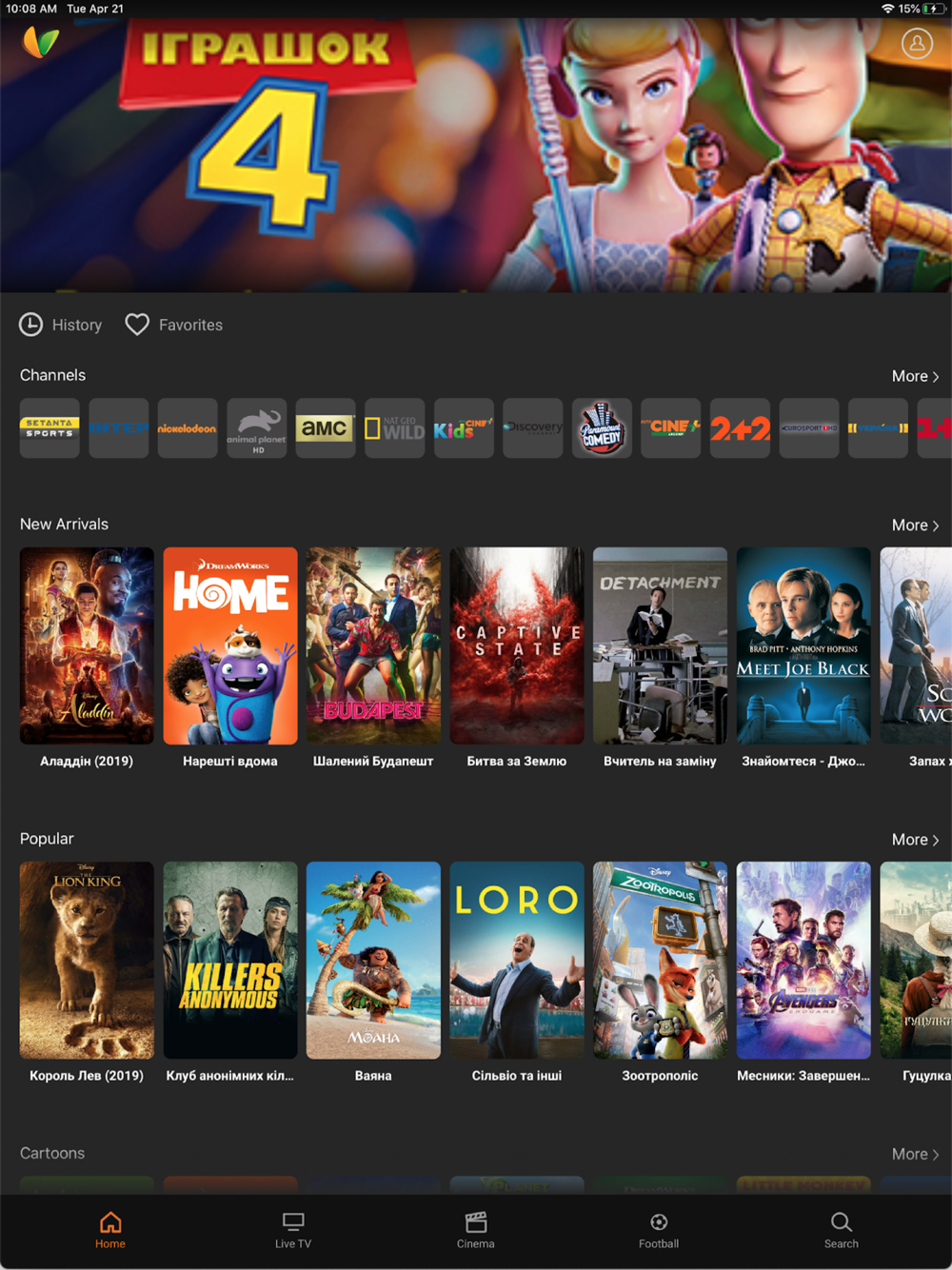This screenshot has height=1270, width=952.
Task: Select the 'Cartoons' section heading
Action: pos(52,1153)
